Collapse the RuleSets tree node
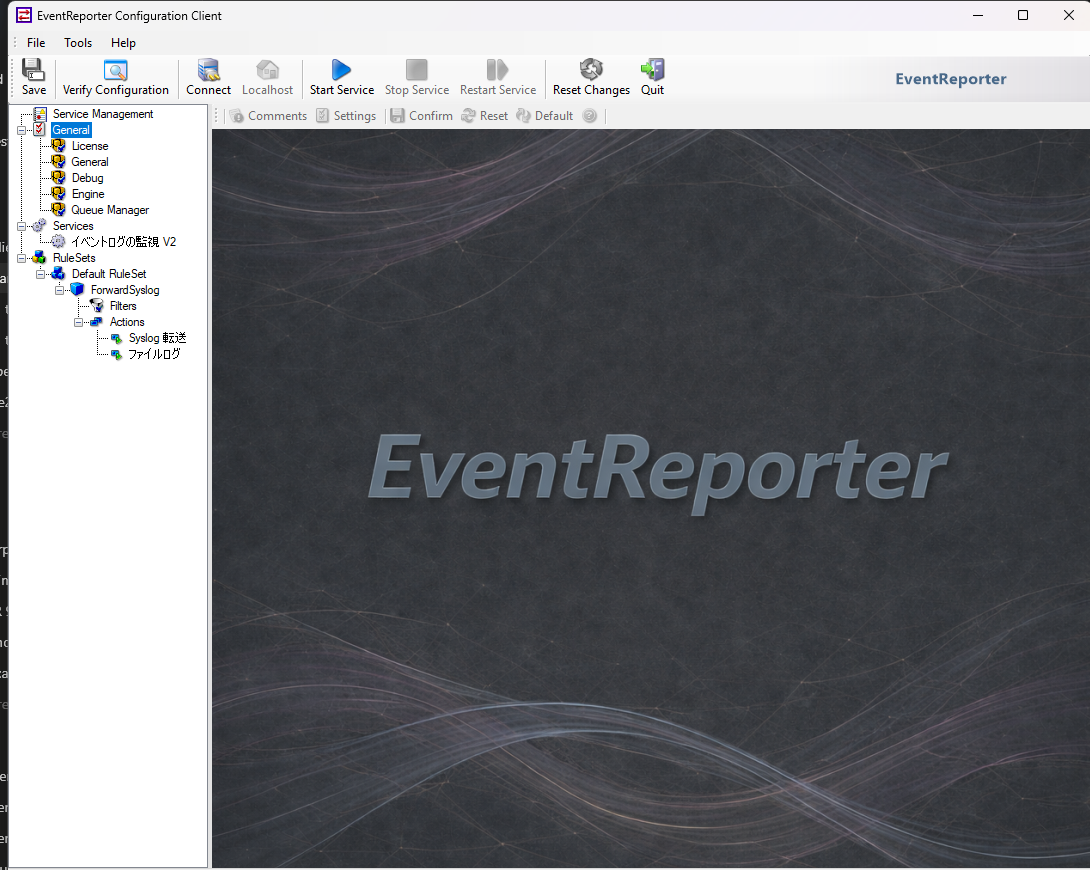 [x=22, y=258]
